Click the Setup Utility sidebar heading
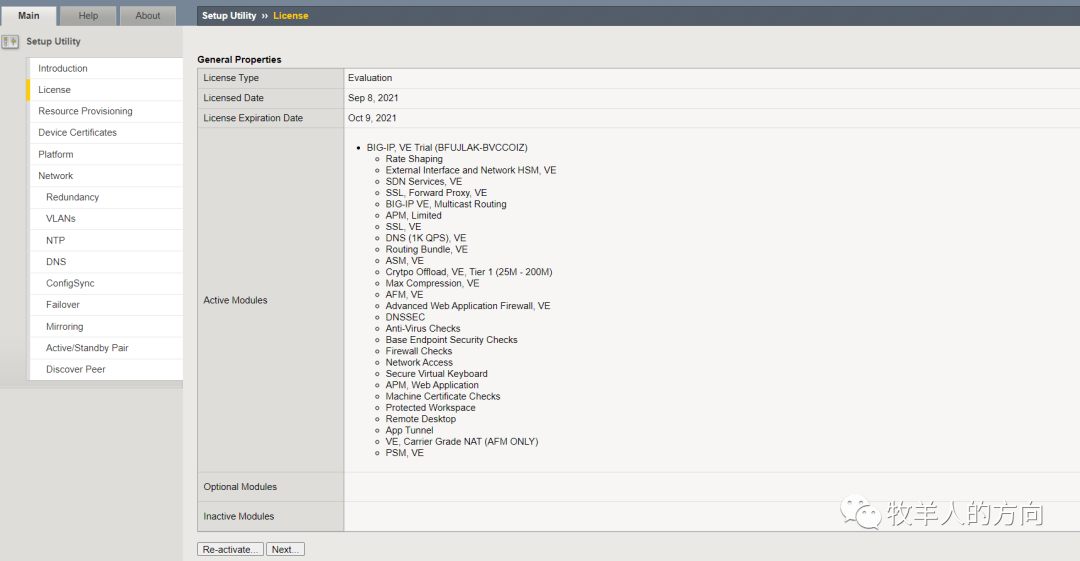 (53, 41)
